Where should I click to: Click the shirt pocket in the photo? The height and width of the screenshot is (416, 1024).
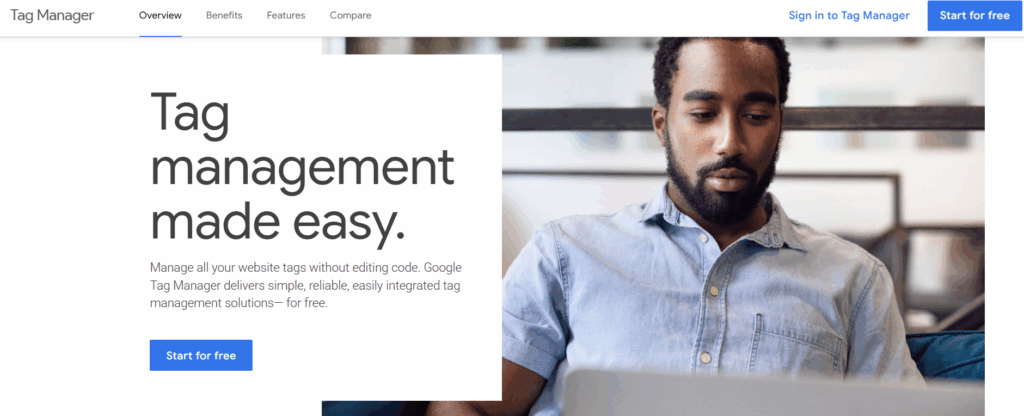(795, 345)
